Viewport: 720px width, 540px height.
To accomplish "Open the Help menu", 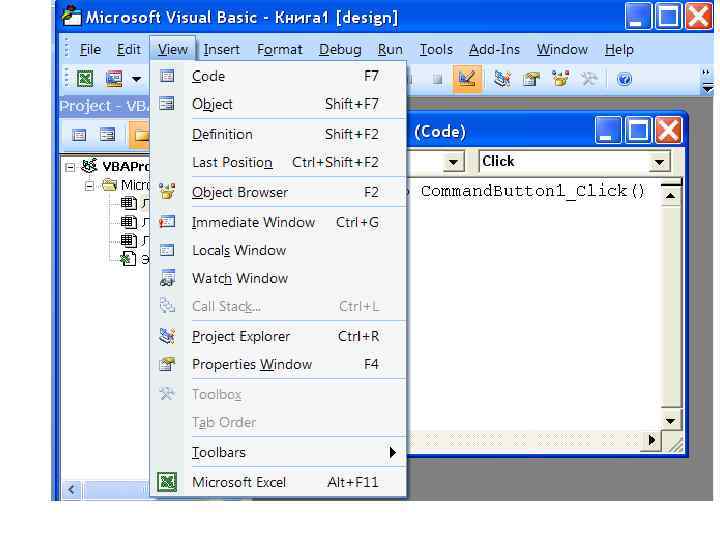I will [x=619, y=50].
